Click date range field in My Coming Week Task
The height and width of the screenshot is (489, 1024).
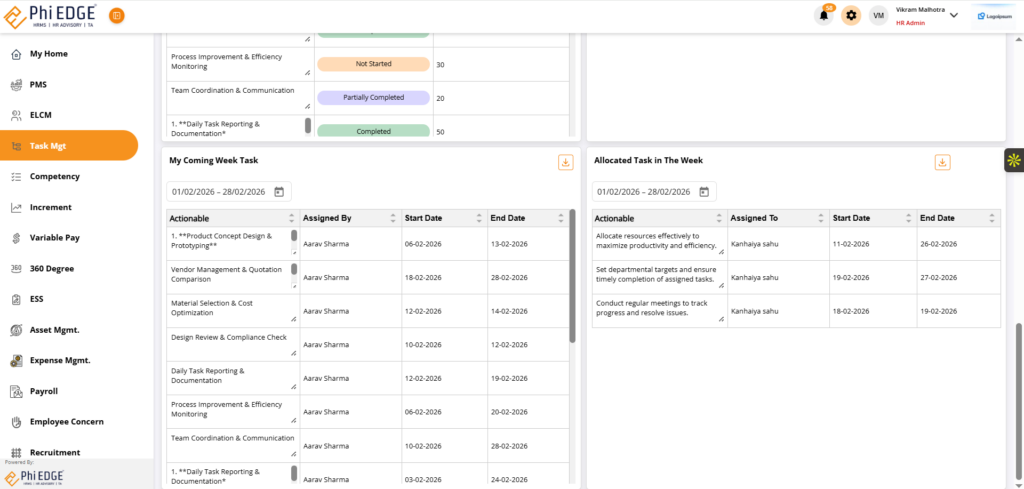[x=219, y=192]
